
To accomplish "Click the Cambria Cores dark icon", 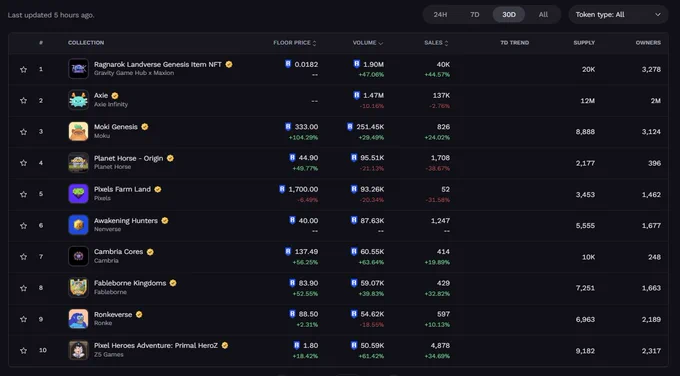I will (x=78, y=256).
